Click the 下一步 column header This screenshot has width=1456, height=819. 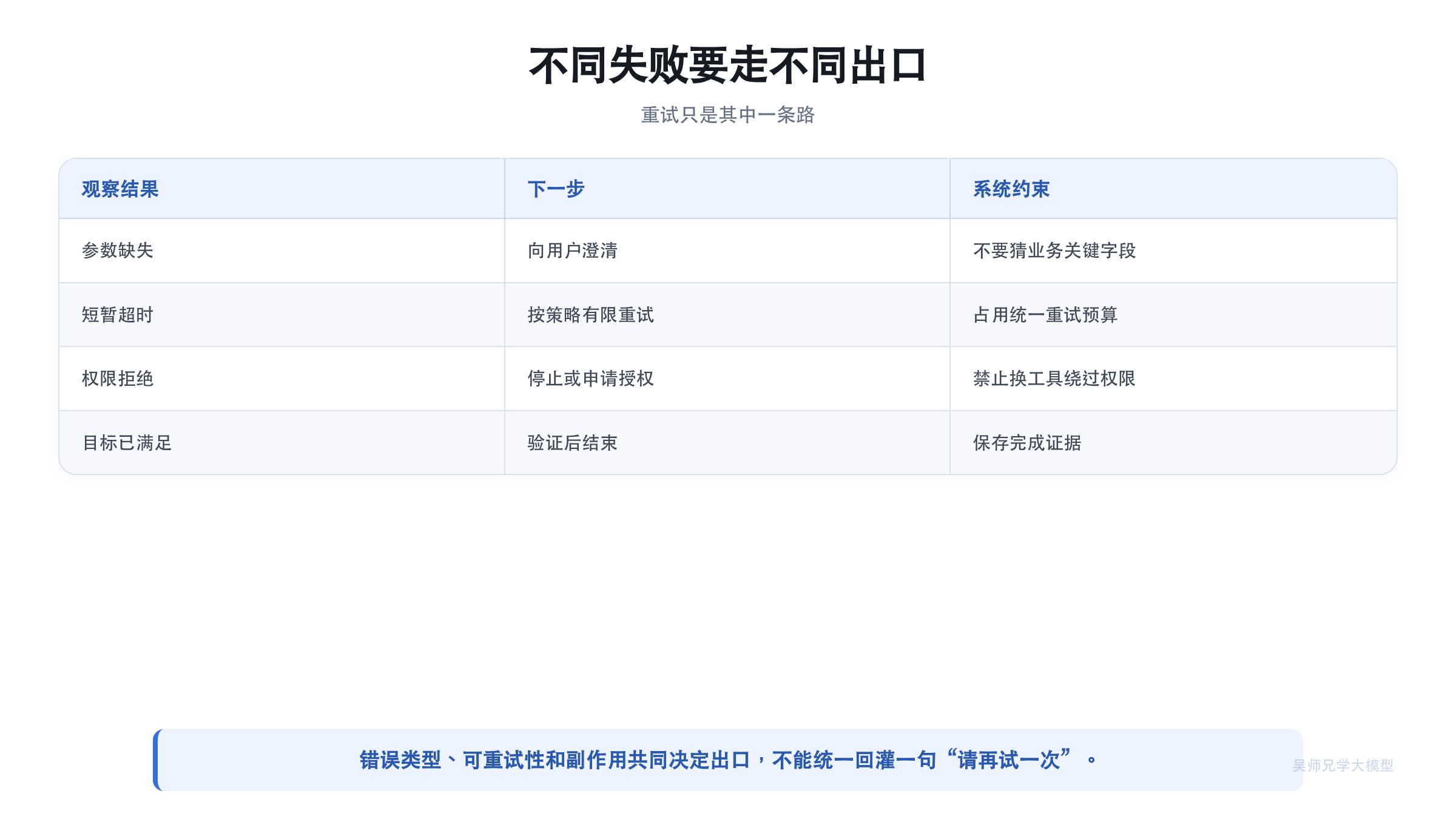[x=727, y=189]
